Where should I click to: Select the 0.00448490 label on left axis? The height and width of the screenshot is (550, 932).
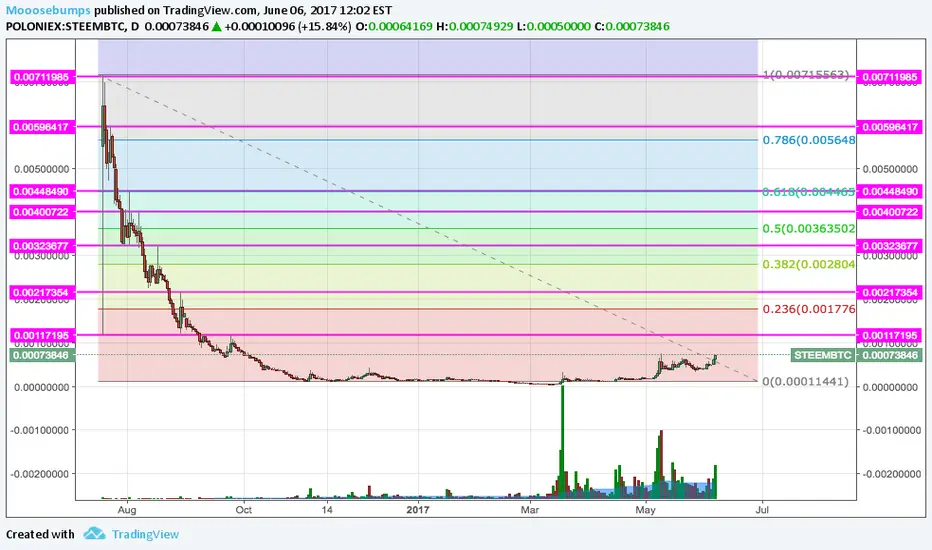42,191
